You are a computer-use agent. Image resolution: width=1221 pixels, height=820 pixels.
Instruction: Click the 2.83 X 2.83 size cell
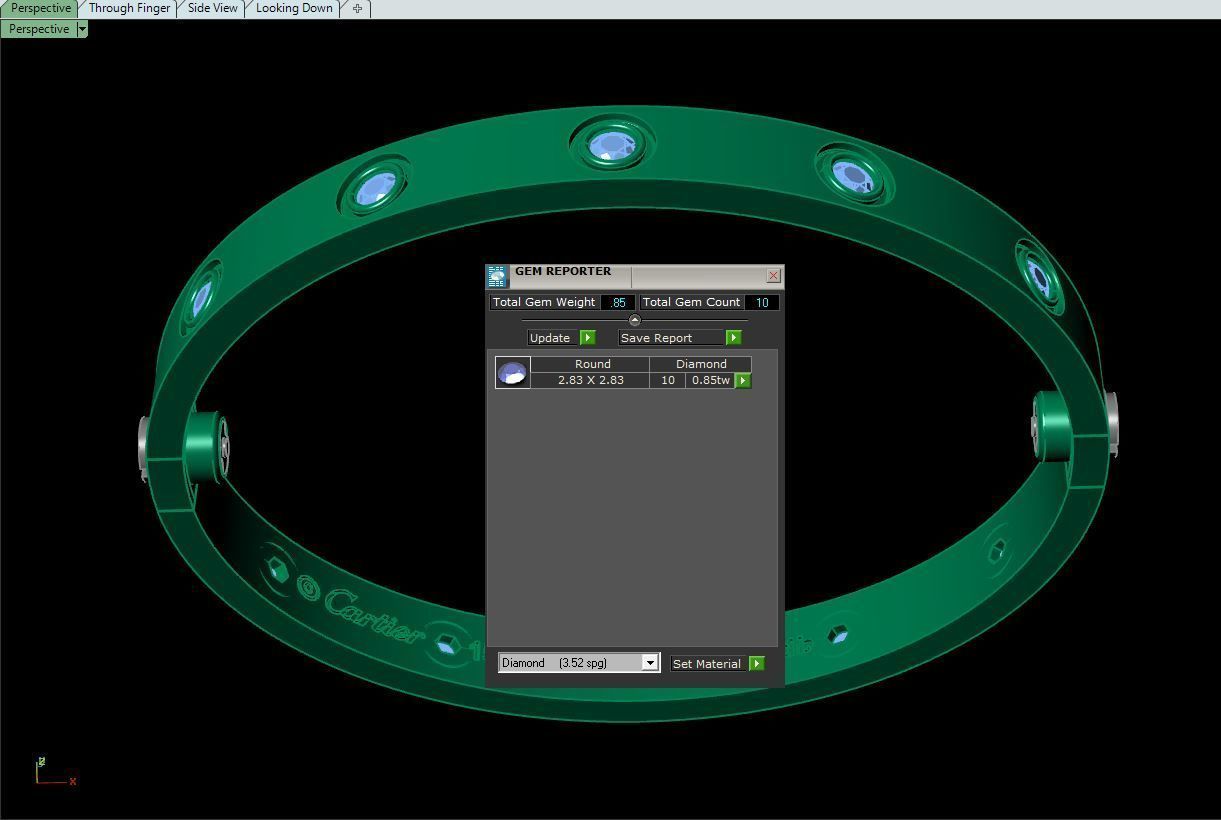click(x=590, y=380)
